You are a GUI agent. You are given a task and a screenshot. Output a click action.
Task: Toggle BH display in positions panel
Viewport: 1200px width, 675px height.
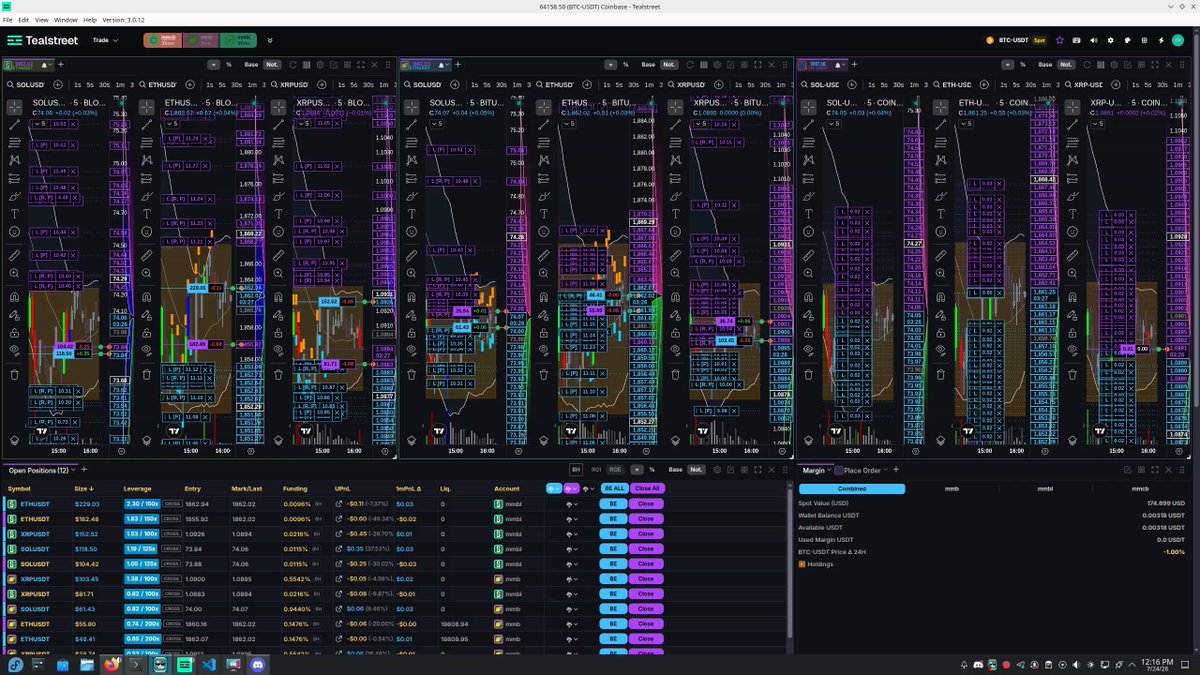576,469
